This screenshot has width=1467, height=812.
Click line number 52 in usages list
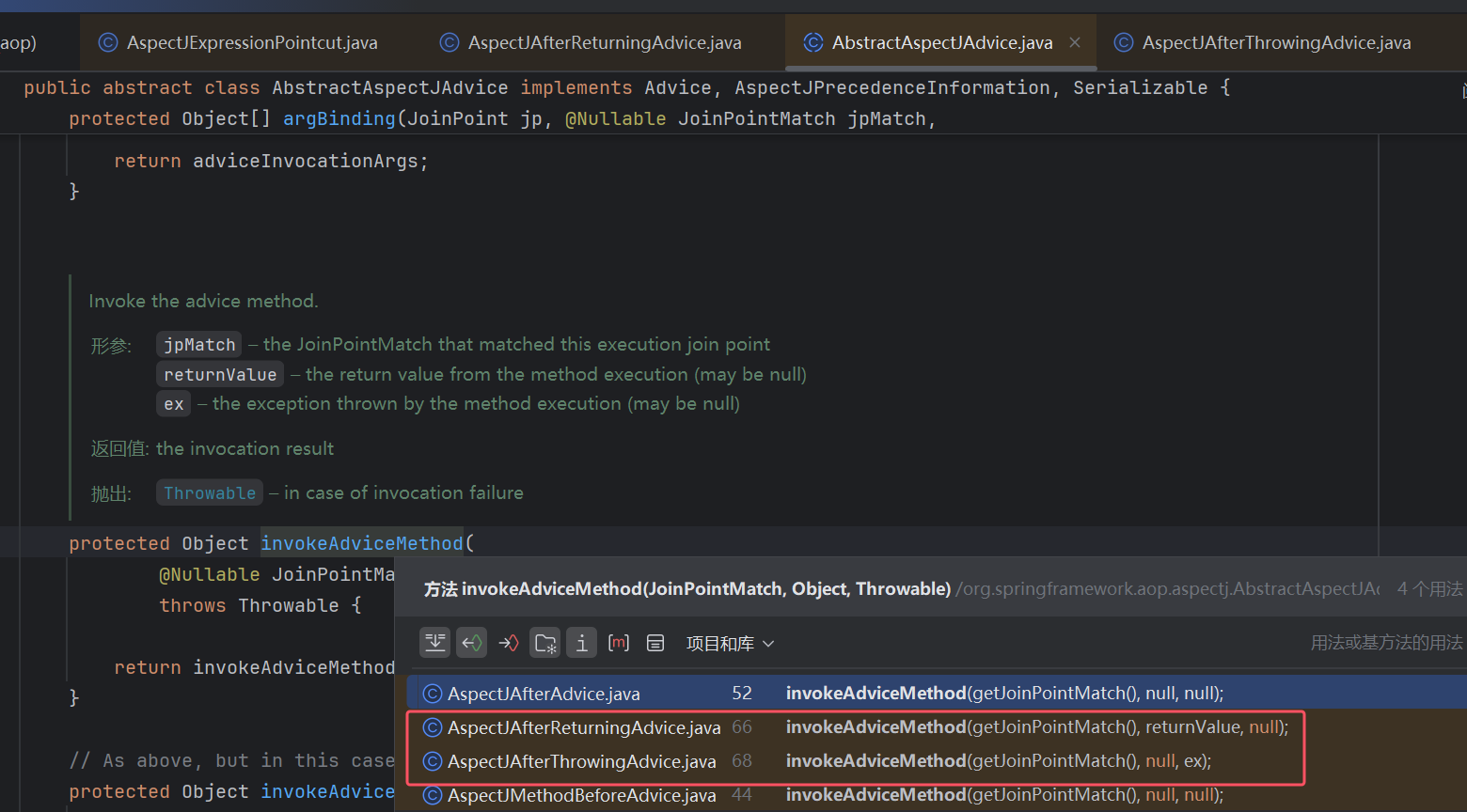tap(742, 694)
